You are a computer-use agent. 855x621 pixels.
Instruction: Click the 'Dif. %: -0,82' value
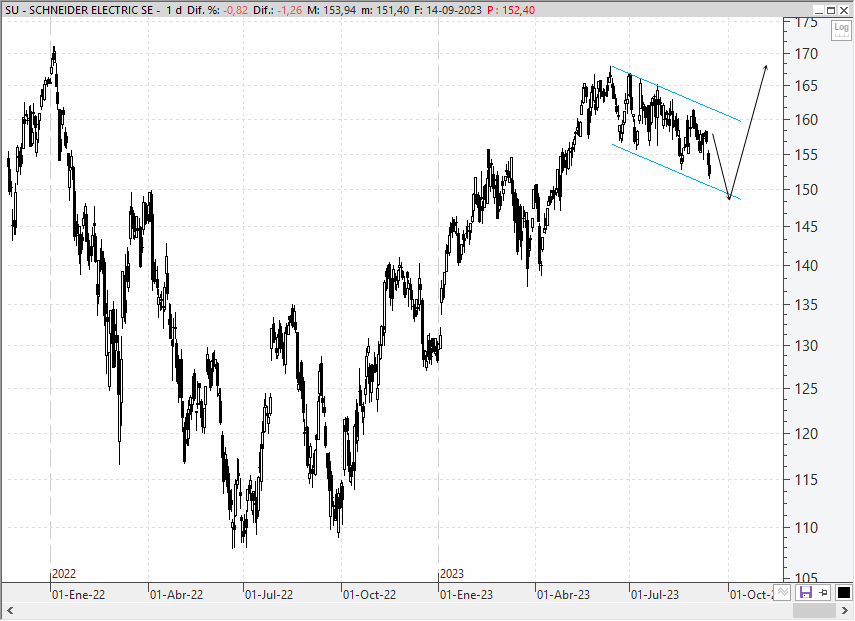pyautogui.click(x=217, y=10)
